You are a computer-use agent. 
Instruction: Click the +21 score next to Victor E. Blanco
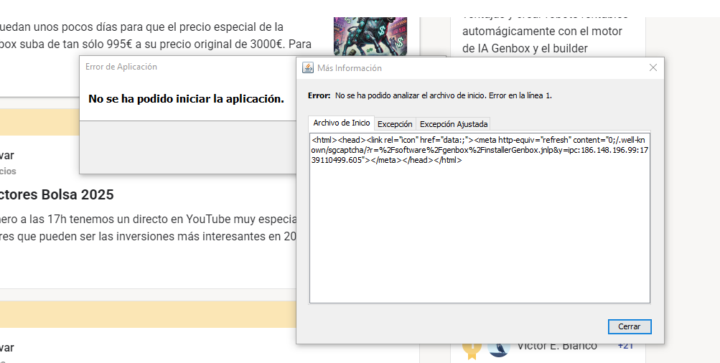pos(625,346)
